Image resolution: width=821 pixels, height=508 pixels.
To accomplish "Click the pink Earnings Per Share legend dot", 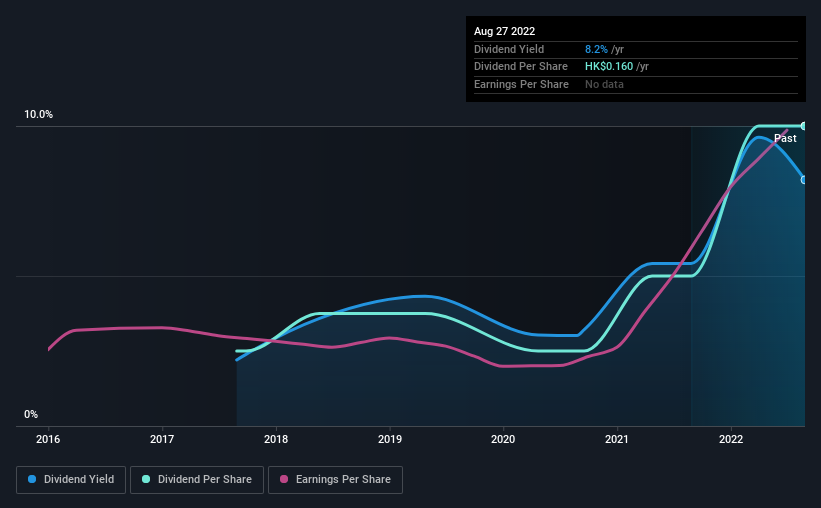I will pyautogui.click(x=284, y=479).
